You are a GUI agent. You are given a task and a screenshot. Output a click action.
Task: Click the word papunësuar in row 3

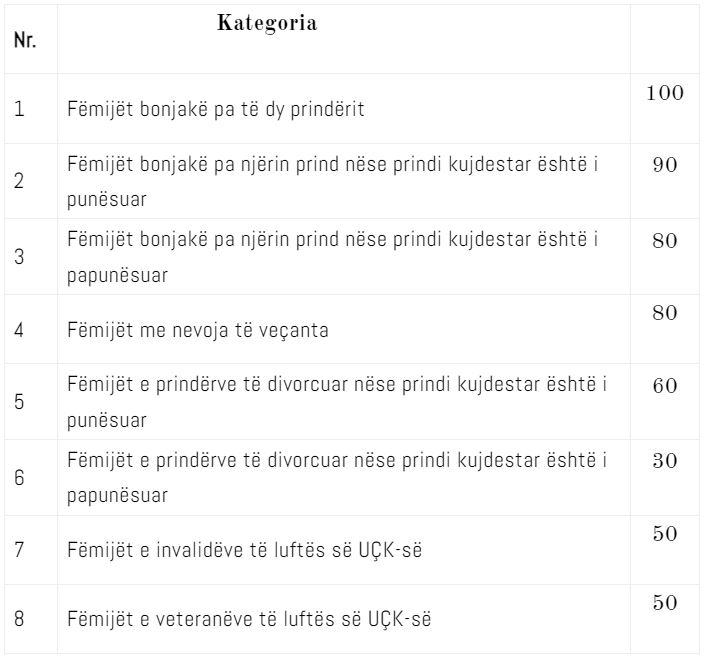tap(117, 276)
